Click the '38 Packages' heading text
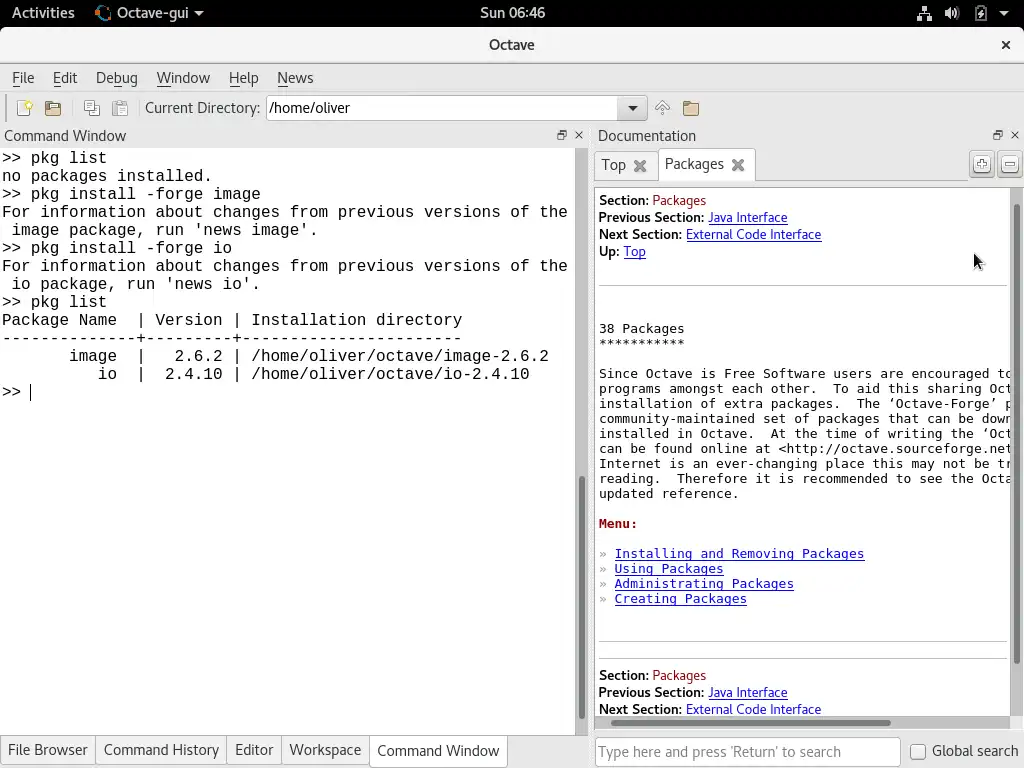Screen dimensions: 1024x768 641,328
